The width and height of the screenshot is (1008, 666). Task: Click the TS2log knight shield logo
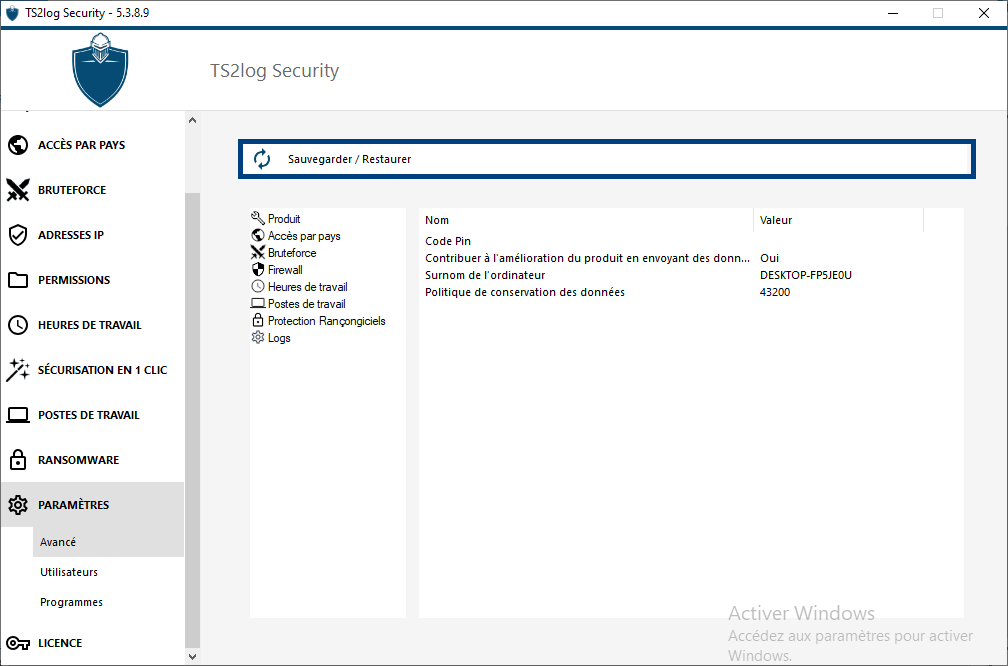(x=100, y=70)
